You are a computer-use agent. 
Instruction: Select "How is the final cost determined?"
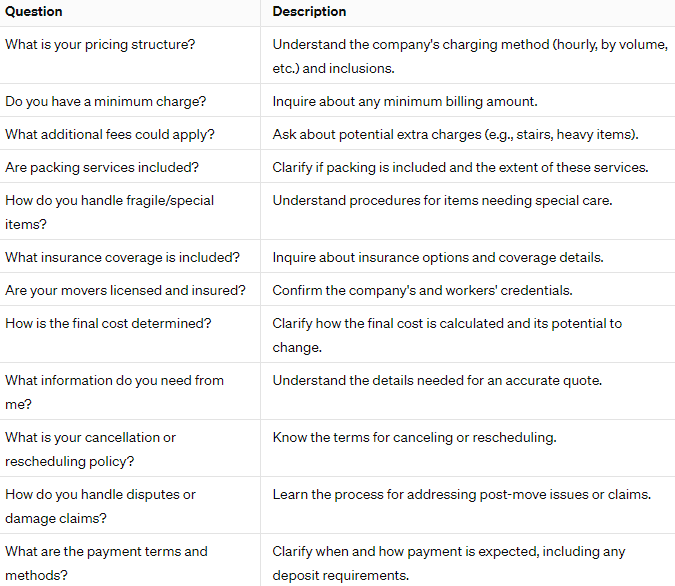tap(108, 323)
